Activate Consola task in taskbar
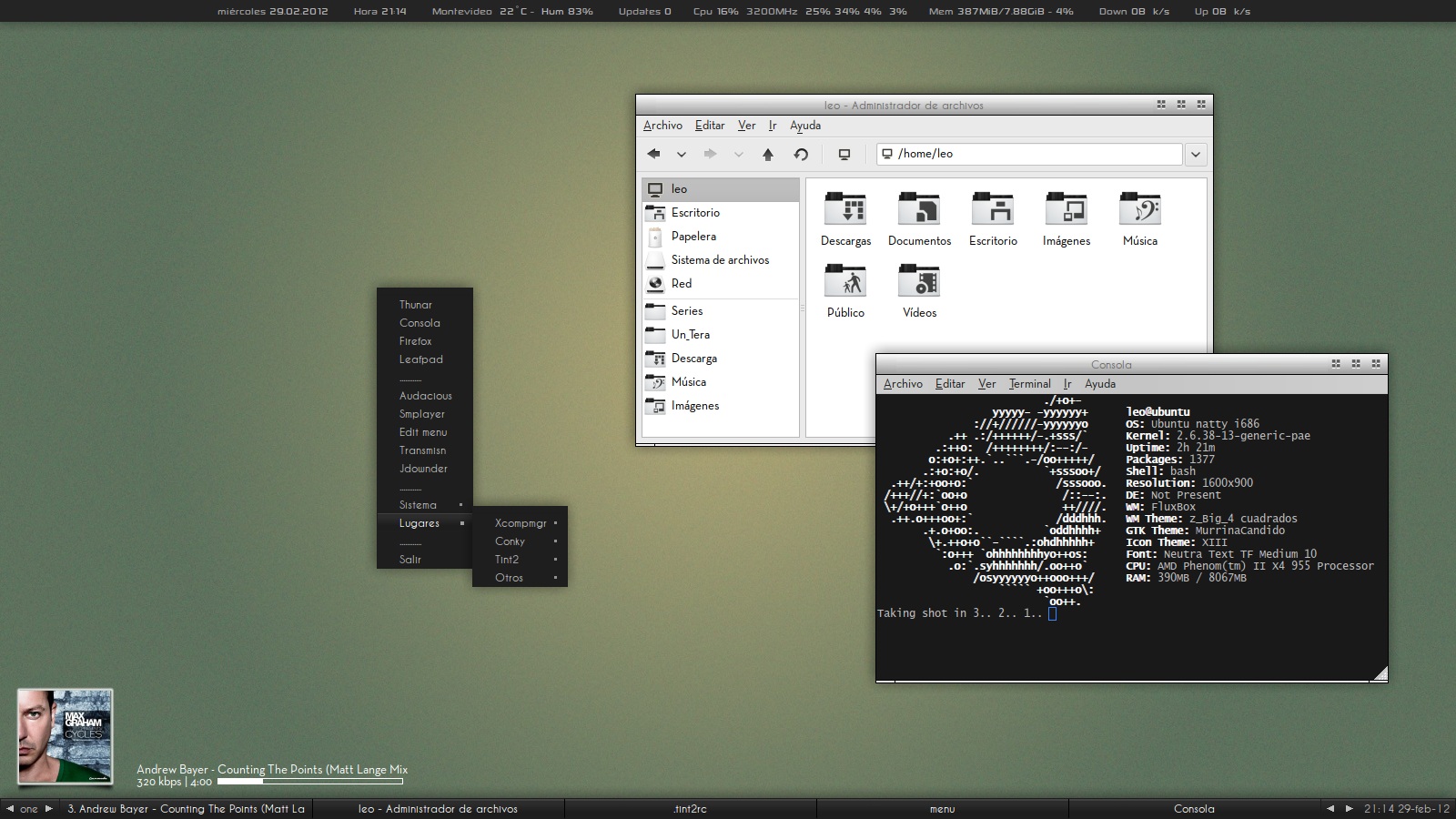This screenshot has height=819, width=1456. [1194, 809]
